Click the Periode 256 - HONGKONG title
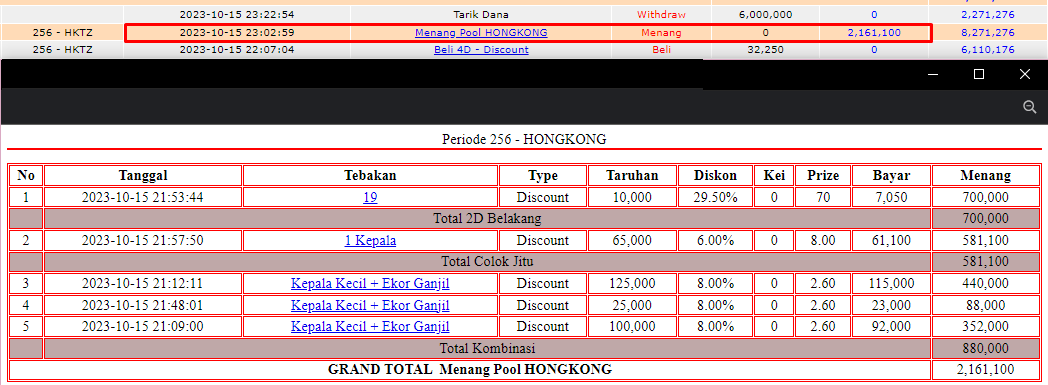Image resolution: width=1048 pixels, height=385 pixels. tap(524, 140)
